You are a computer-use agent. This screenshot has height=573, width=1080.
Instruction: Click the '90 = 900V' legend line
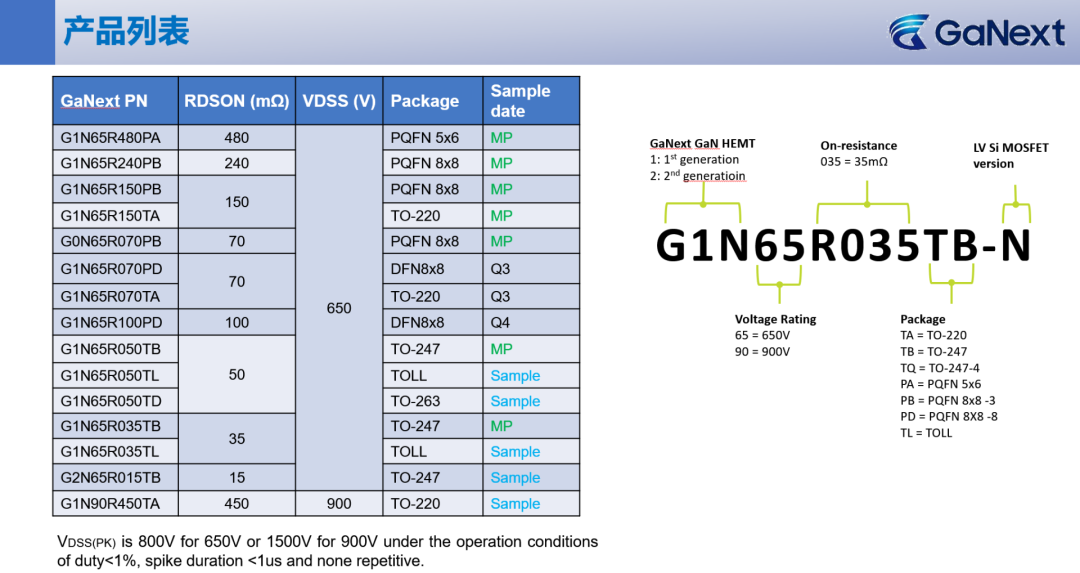[x=762, y=351]
